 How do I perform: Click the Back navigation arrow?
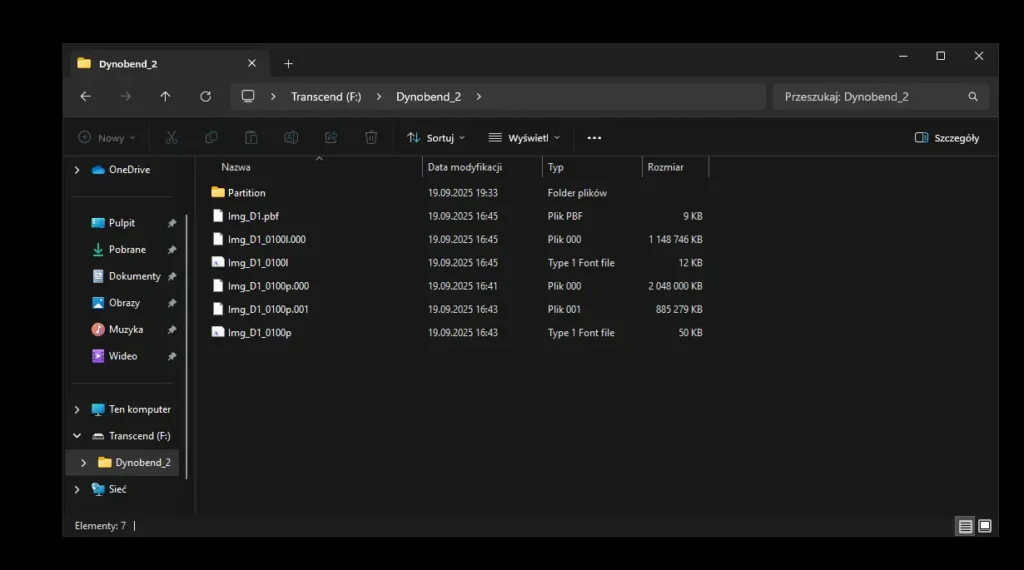click(85, 97)
